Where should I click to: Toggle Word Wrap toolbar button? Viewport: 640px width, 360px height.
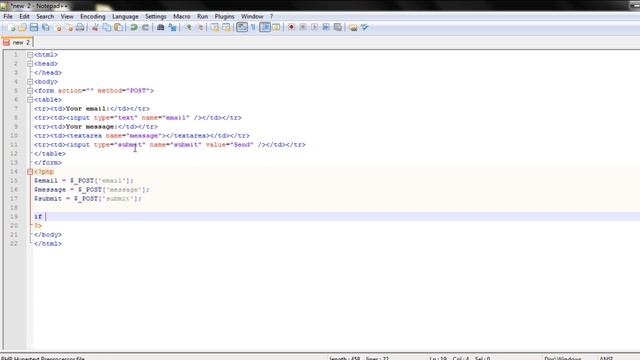[x=242, y=27]
